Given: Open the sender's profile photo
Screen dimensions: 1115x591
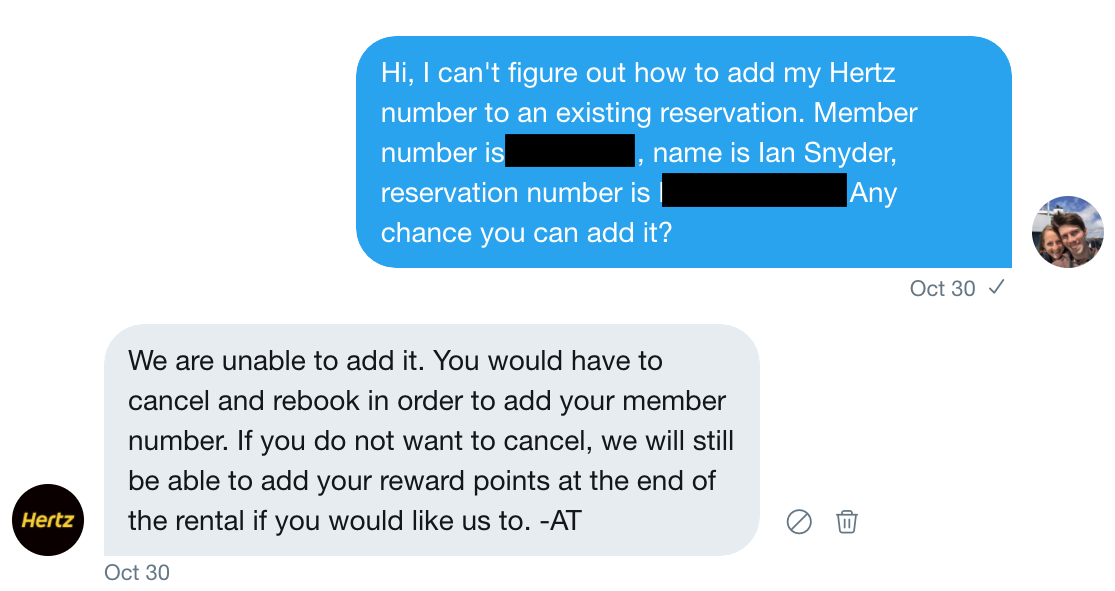Looking at the screenshot, I should point(1067,232).
